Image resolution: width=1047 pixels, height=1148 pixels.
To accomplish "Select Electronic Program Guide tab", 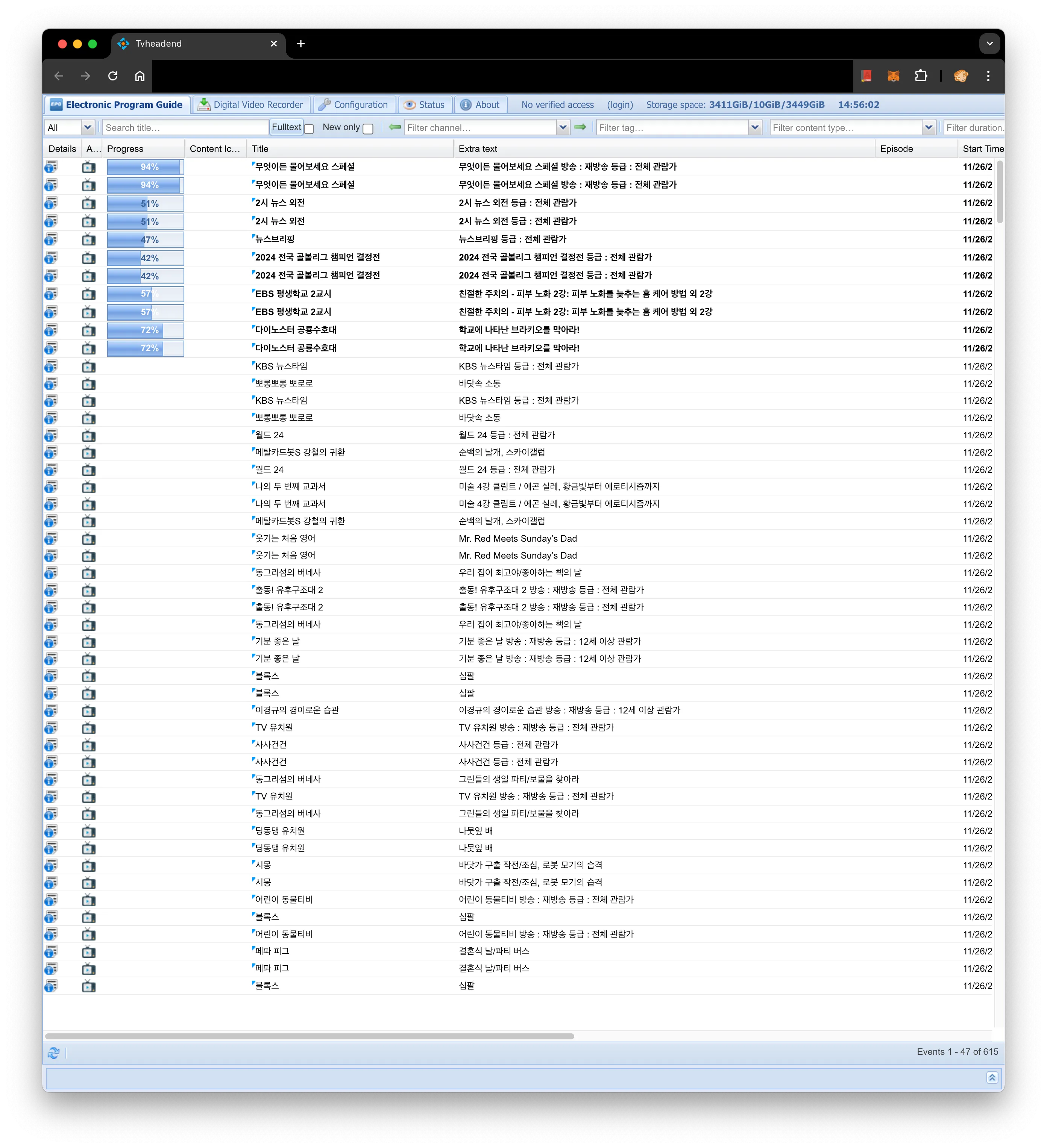I will 117,105.
